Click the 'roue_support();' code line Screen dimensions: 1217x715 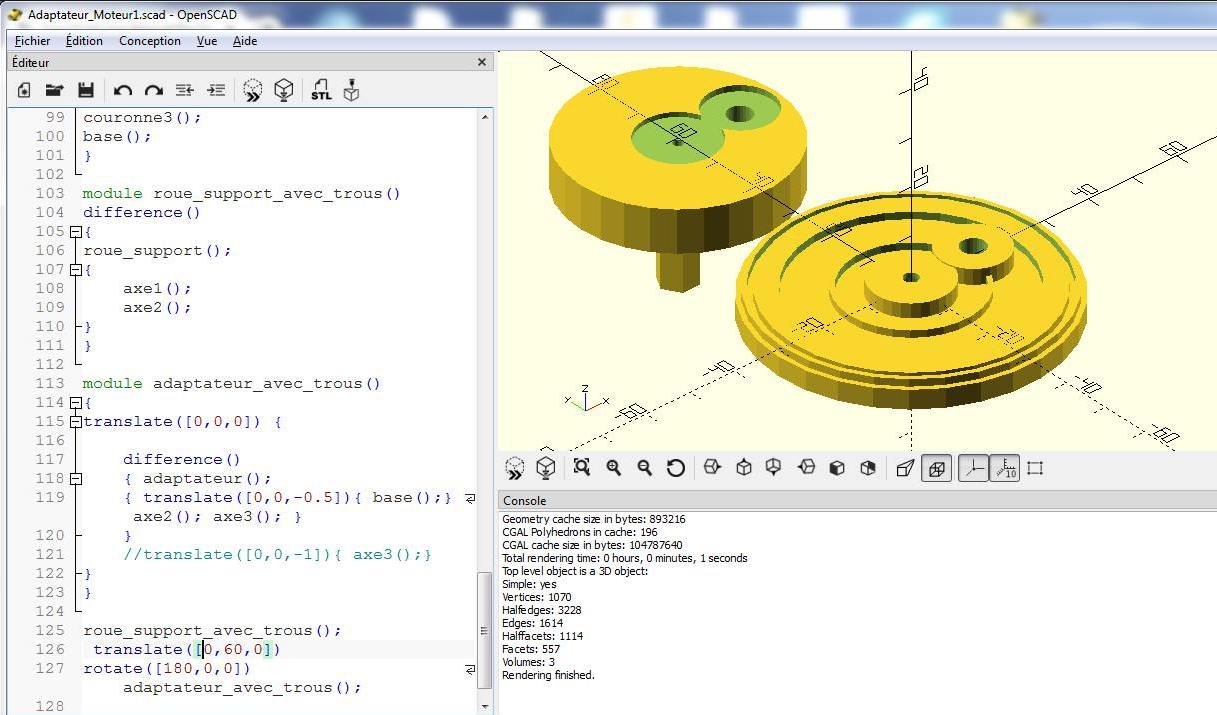[x=157, y=251]
